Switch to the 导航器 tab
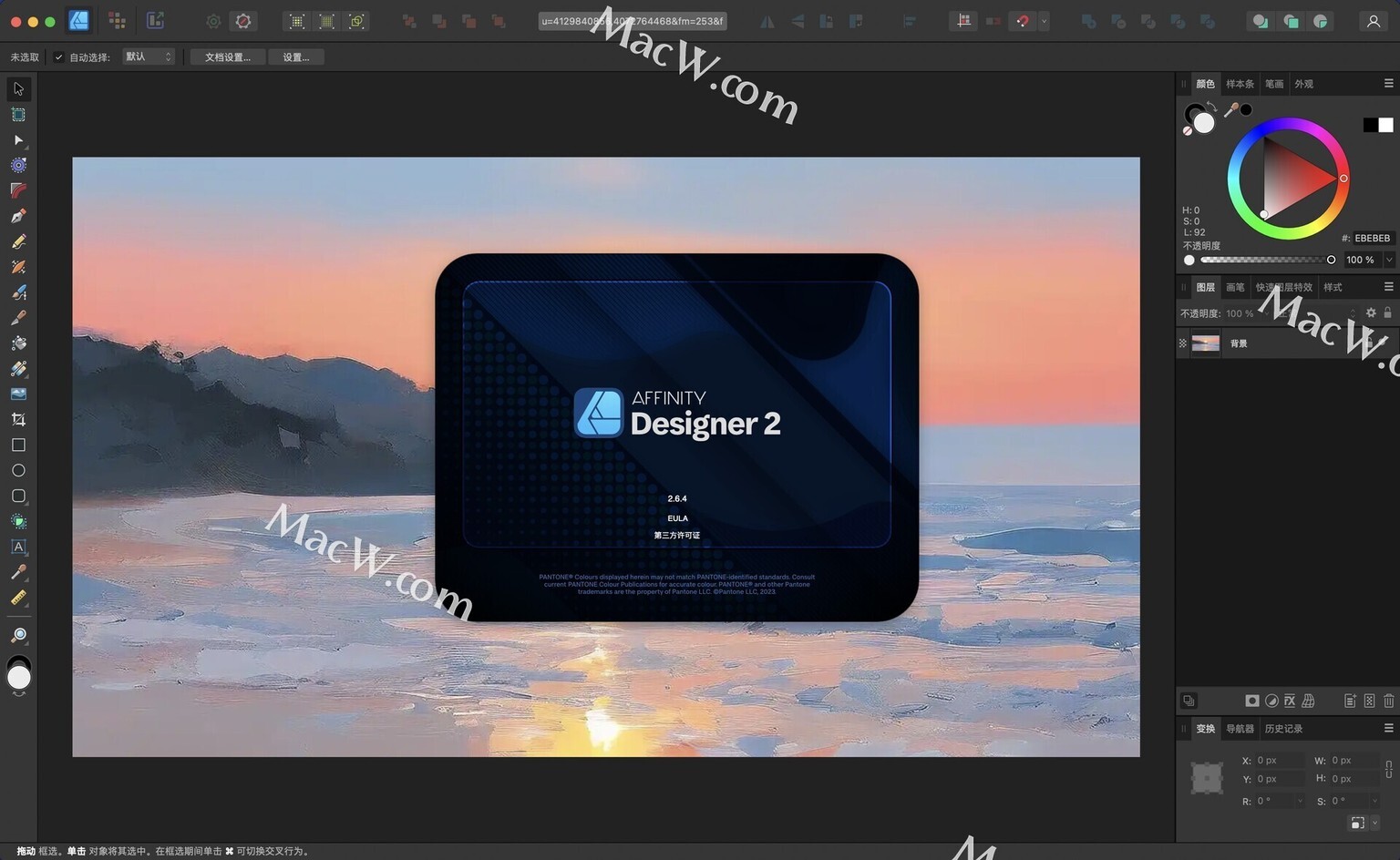1400x860 pixels. pyautogui.click(x=1240, y=729)
